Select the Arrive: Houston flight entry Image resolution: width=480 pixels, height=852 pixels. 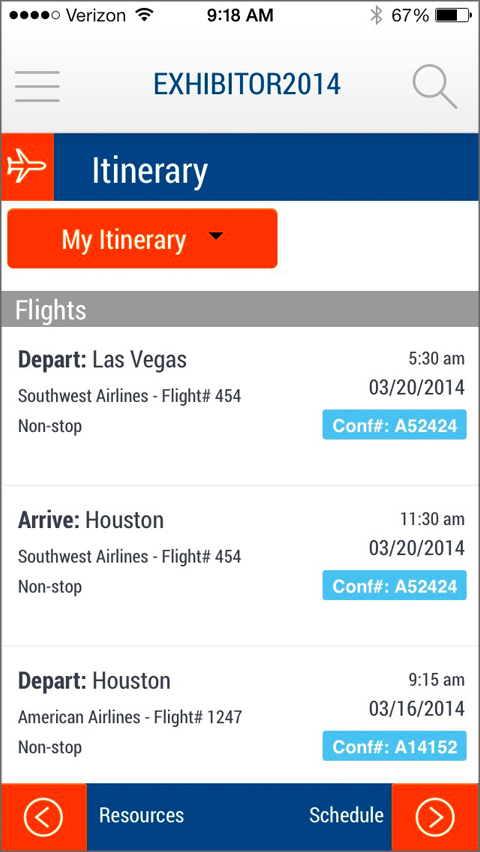click(240, 566)
